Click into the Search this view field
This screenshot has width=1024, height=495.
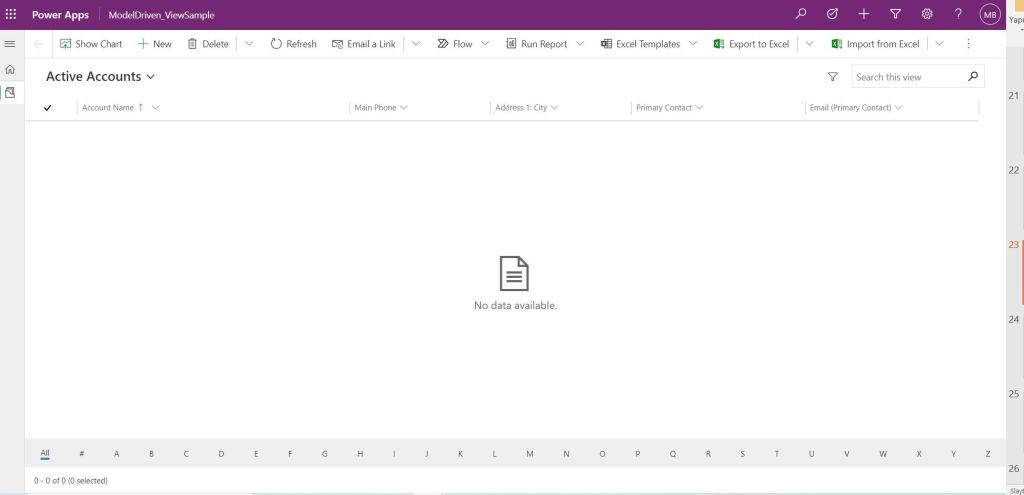908,77
